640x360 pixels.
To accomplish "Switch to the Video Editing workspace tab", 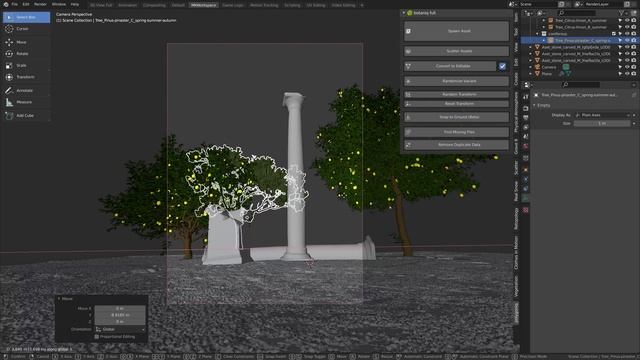I will pyautogui.click(x=343, y=5).
